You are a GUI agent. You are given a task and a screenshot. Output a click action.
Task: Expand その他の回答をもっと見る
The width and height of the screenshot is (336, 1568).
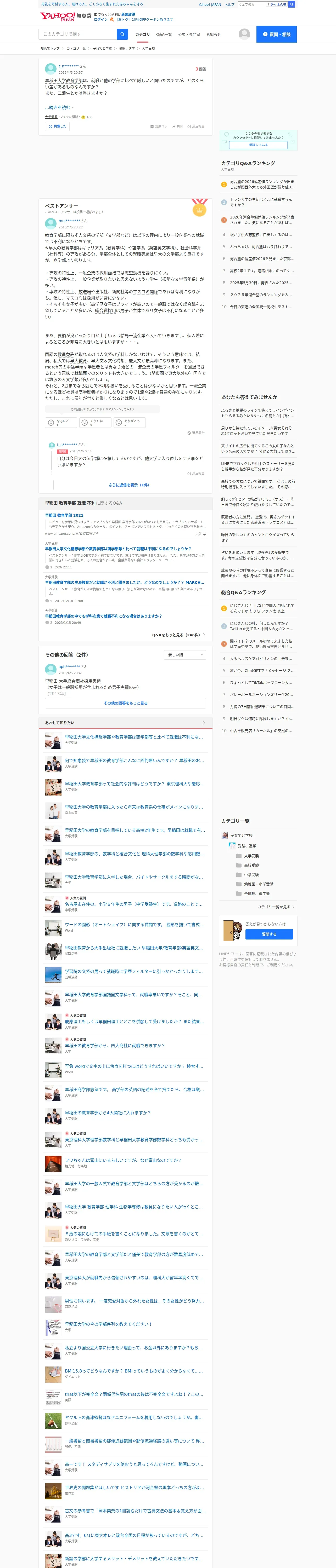coord(125,703)
